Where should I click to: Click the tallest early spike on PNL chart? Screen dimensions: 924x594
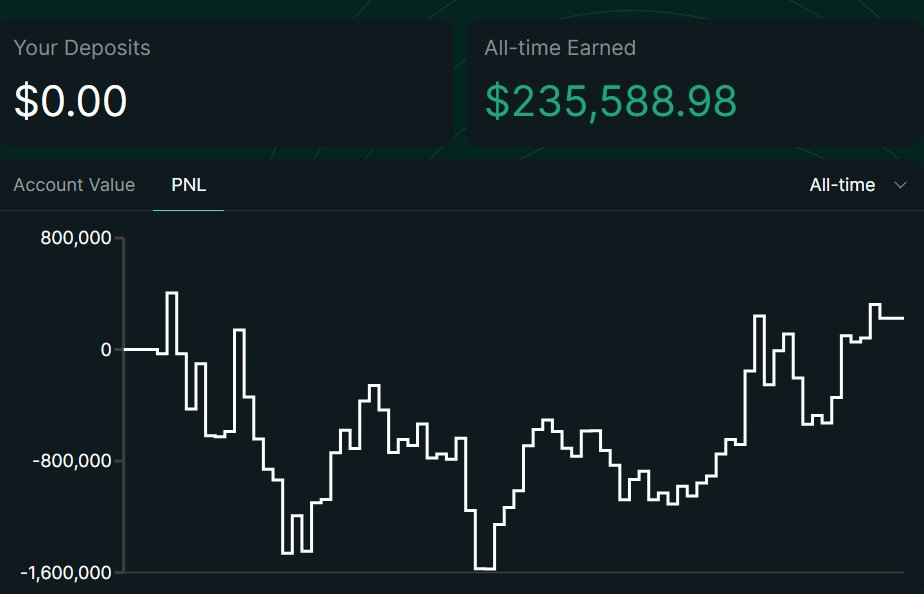tap(171, 293)
